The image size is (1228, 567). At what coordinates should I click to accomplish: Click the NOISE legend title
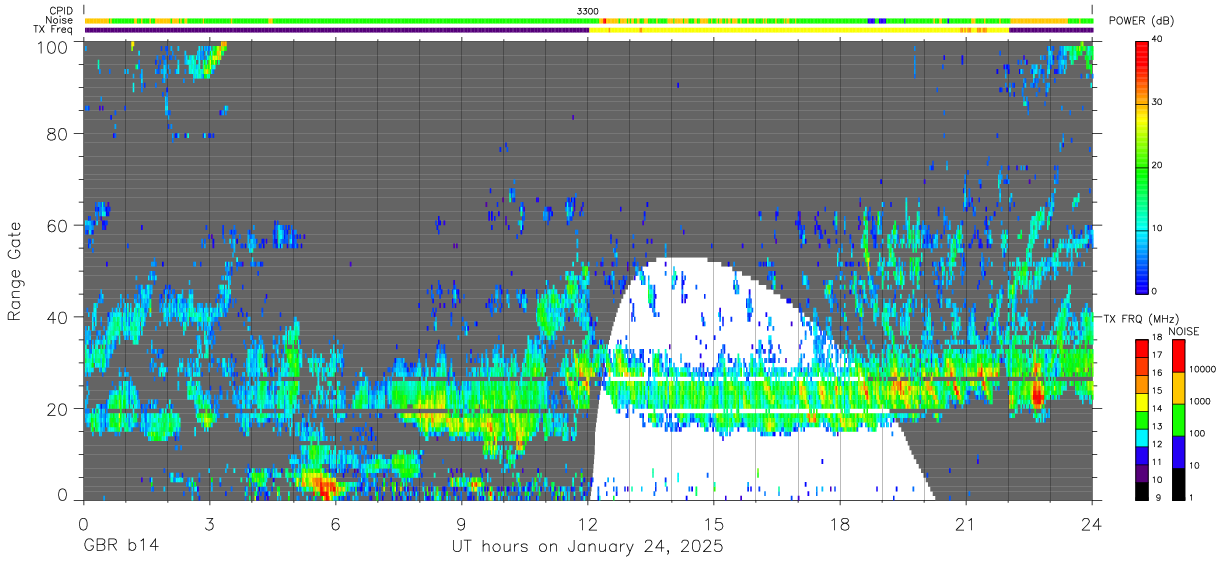(1183, 331)
